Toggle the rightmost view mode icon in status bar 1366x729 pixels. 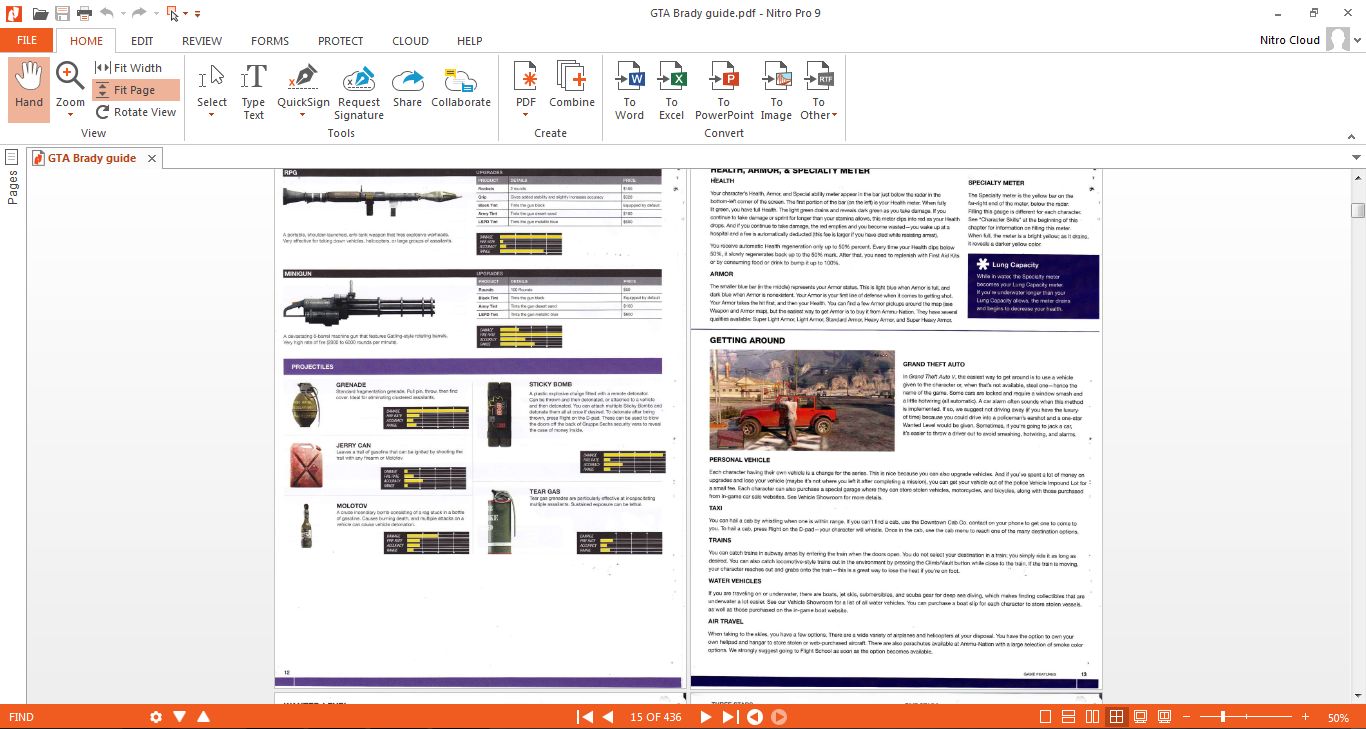(x=1164, y=717)
